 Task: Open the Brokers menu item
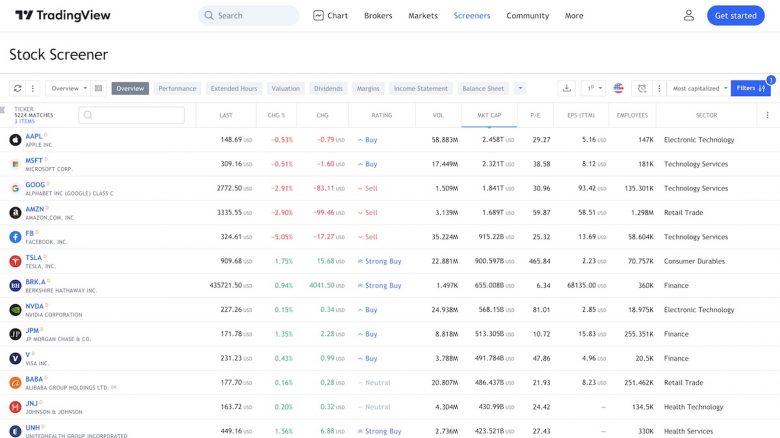click(x=378, y=15)
